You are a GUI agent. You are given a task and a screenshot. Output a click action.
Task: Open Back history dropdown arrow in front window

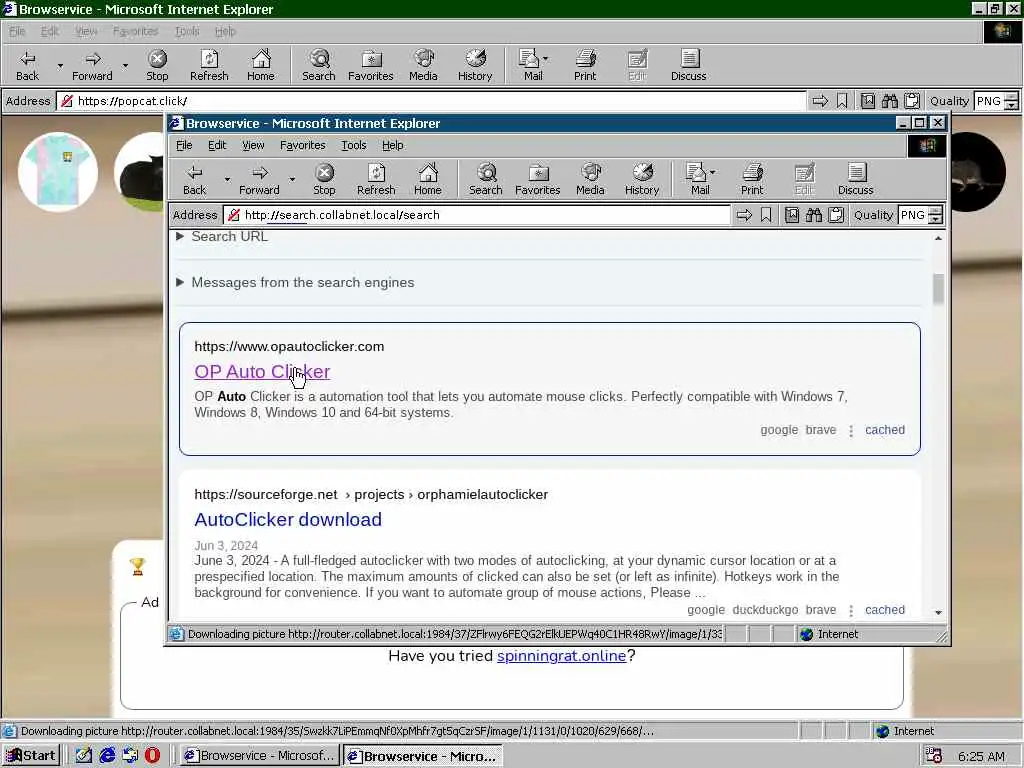pos(227,179)
